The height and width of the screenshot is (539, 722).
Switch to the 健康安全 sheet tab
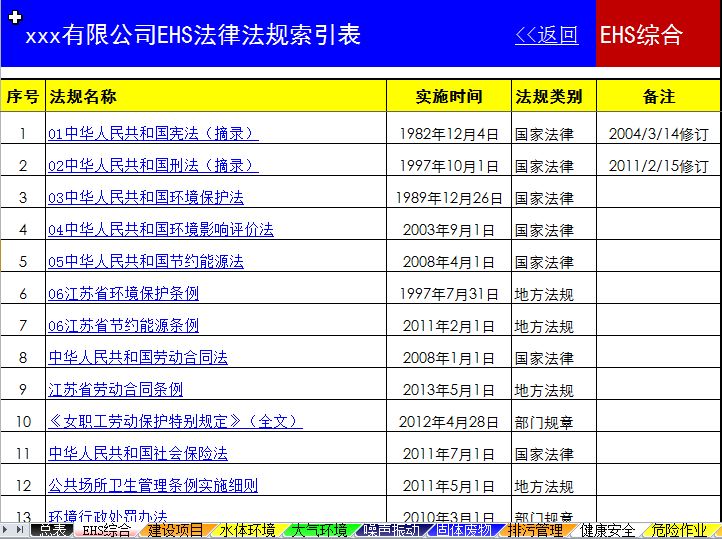(x=607, y=530)
